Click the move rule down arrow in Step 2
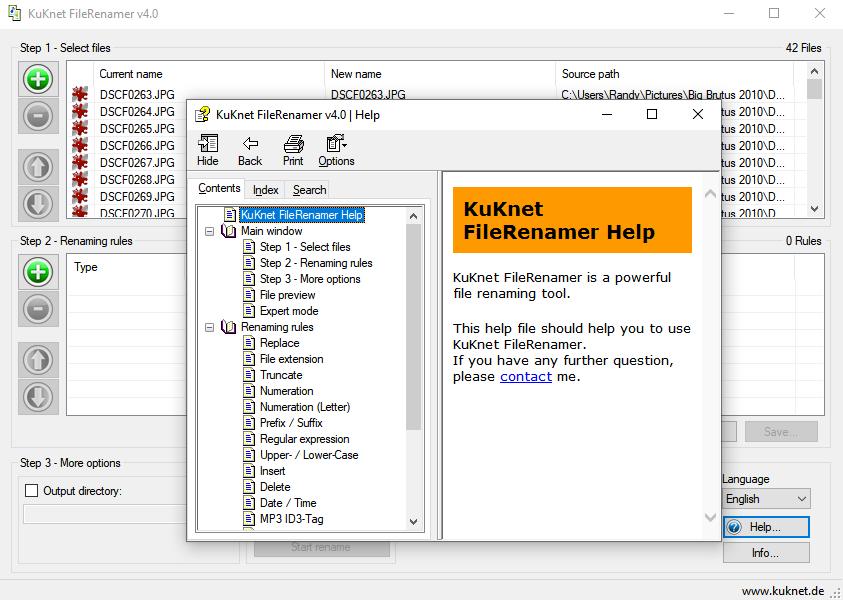843x600 pixels. click(38, 397)
